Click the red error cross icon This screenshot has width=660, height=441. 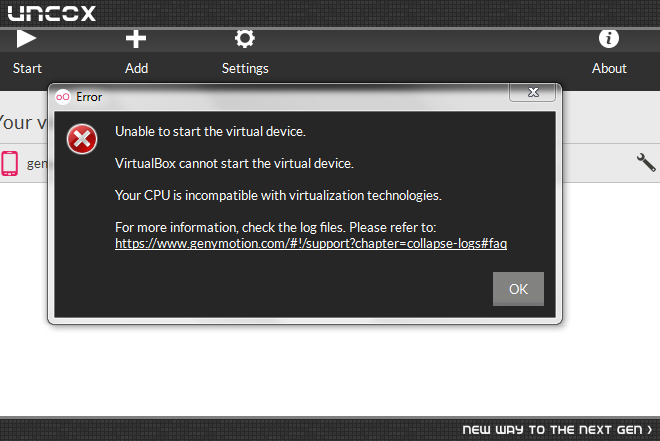point(82,139)
